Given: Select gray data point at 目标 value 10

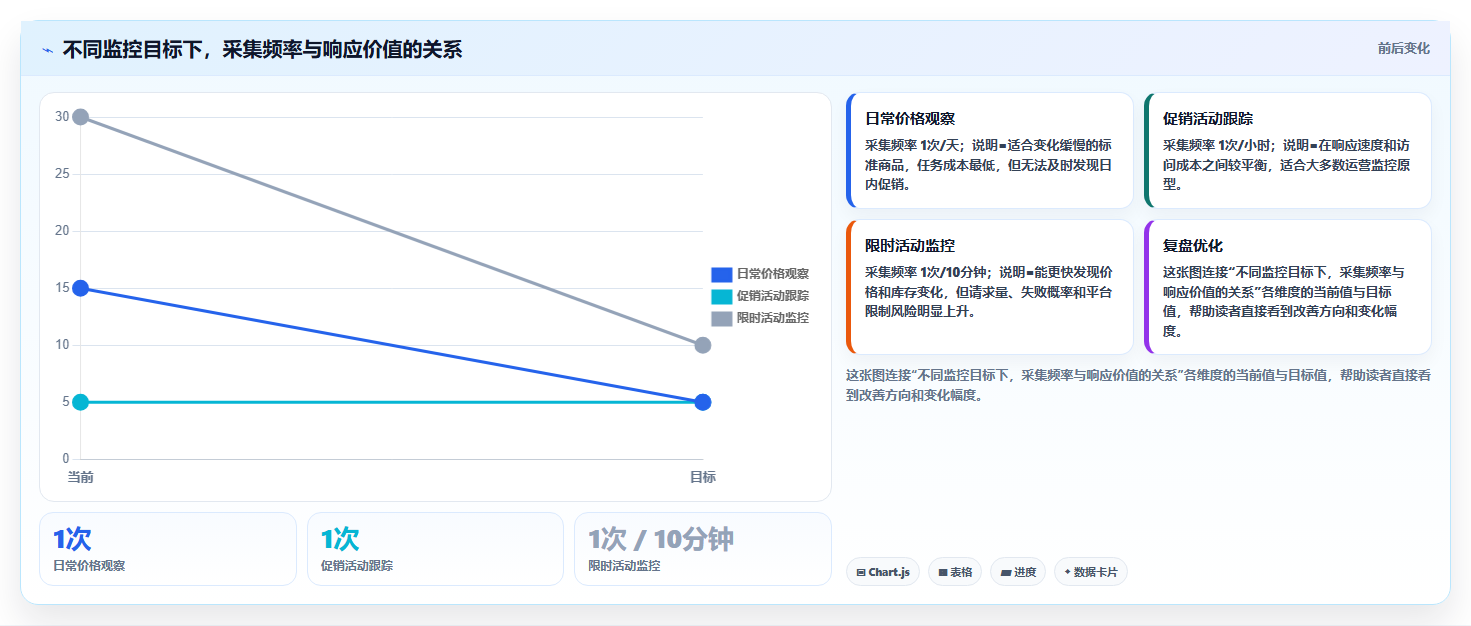Looking at the screenshot, I should pos(703,345).
